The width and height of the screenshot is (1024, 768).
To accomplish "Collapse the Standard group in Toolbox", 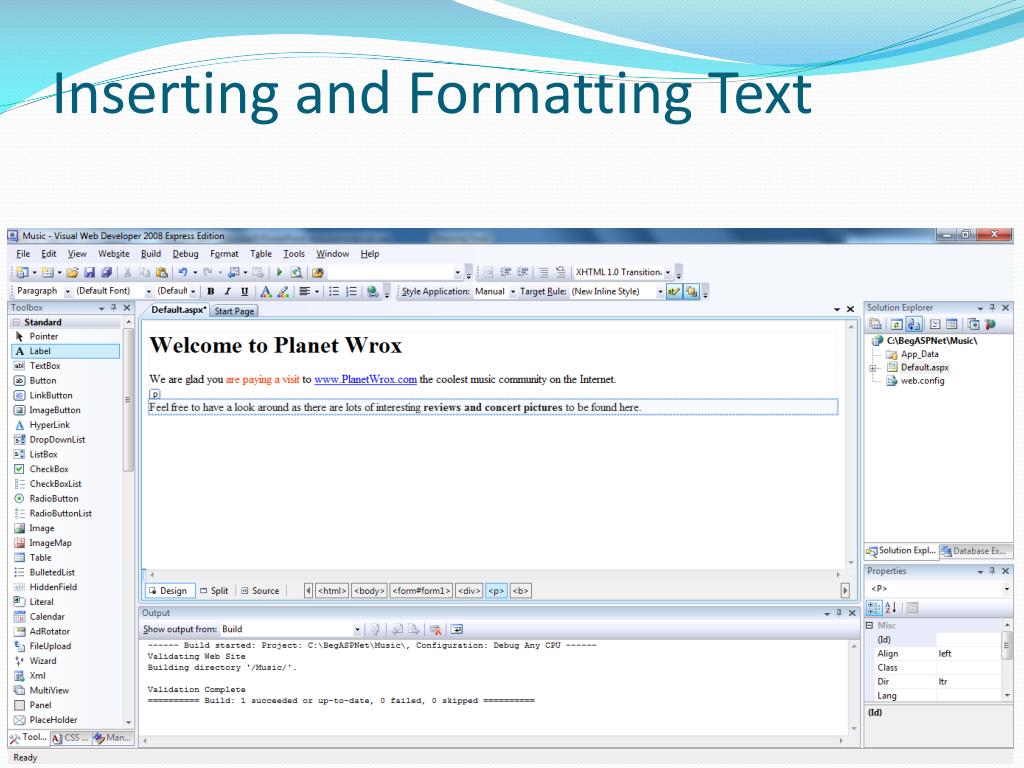I will tap(16, 322).
